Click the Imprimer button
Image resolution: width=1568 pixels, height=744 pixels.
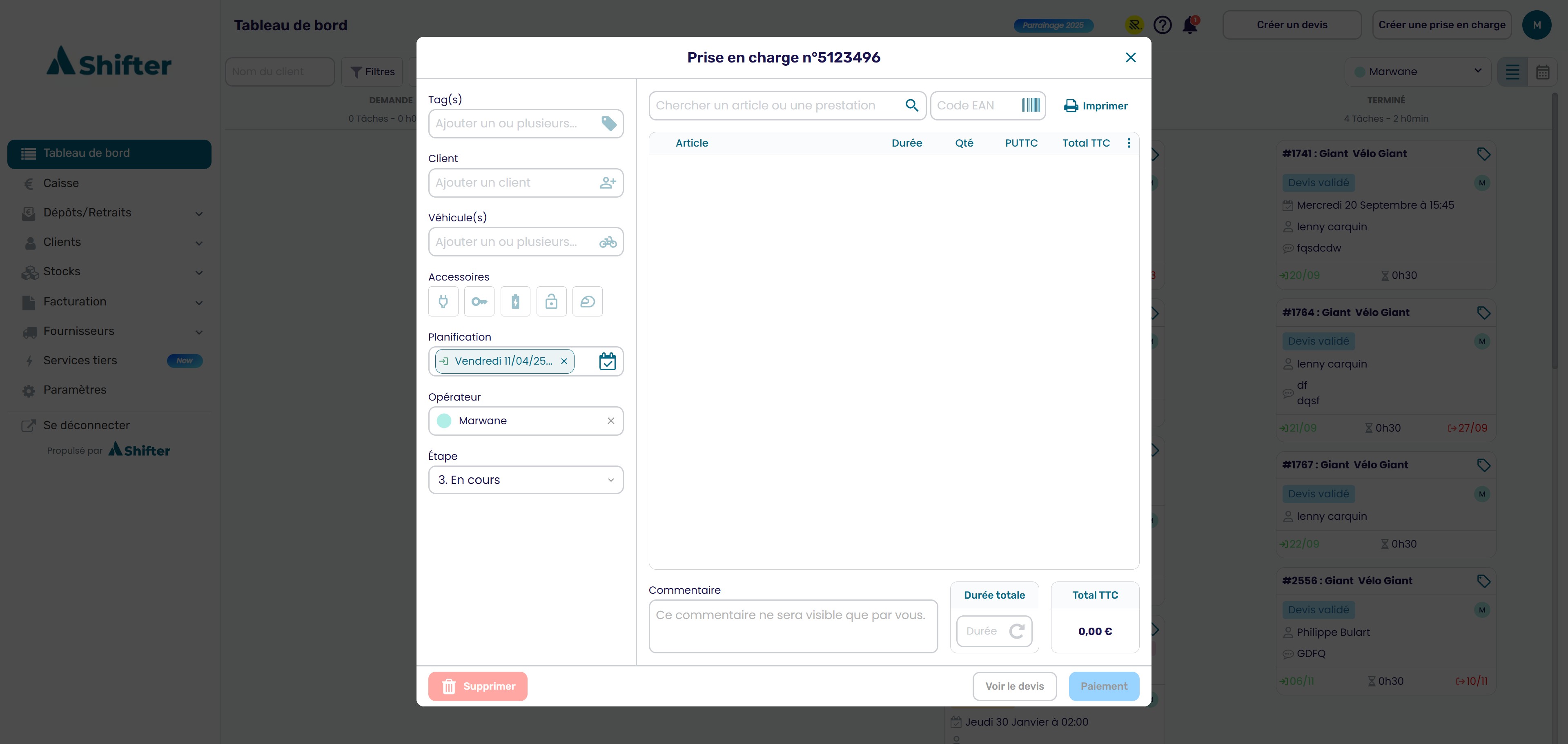pyautogui.click(x=1096, y=106)
